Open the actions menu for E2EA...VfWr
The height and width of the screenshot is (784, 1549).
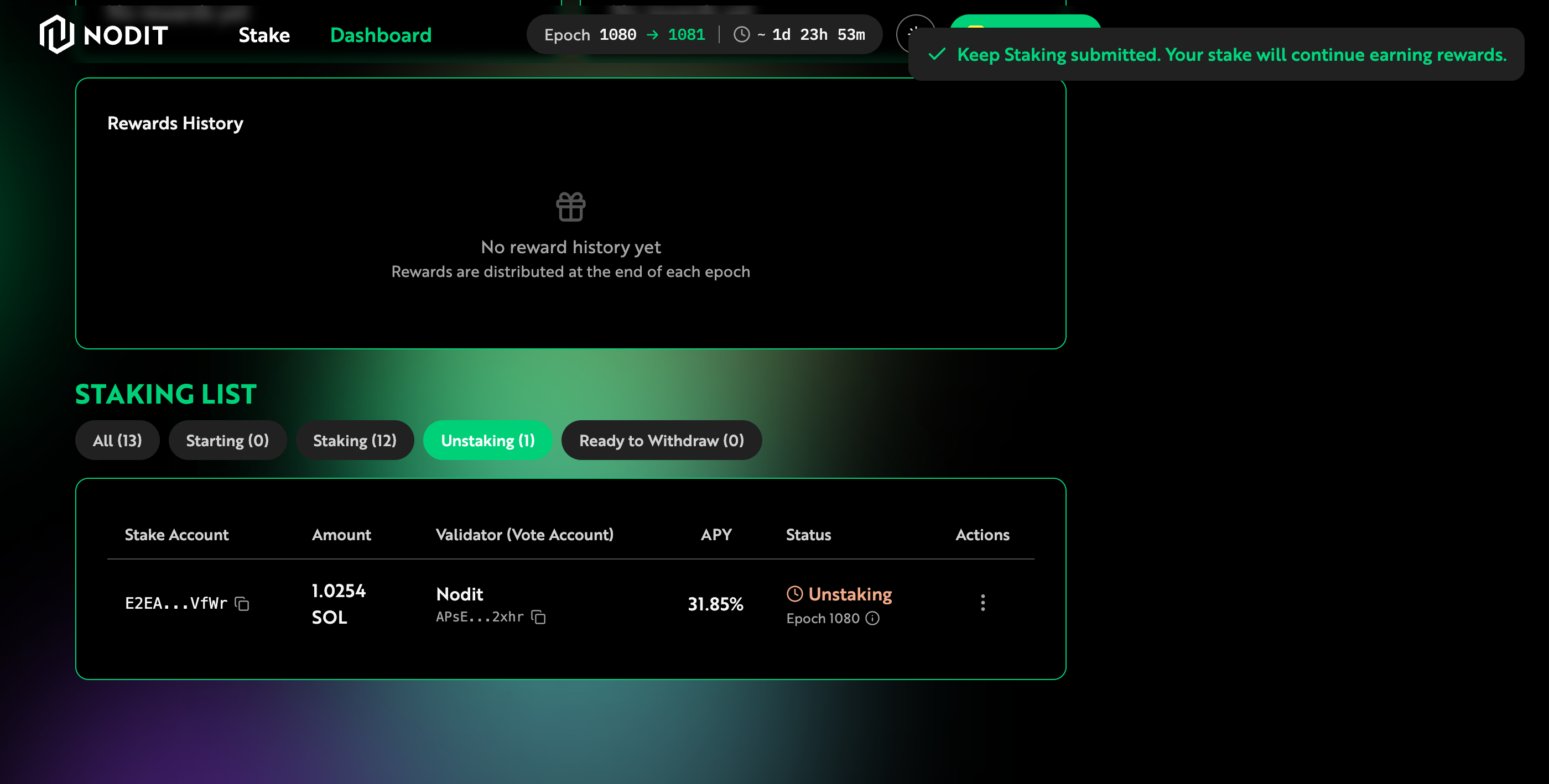[983, 603]
